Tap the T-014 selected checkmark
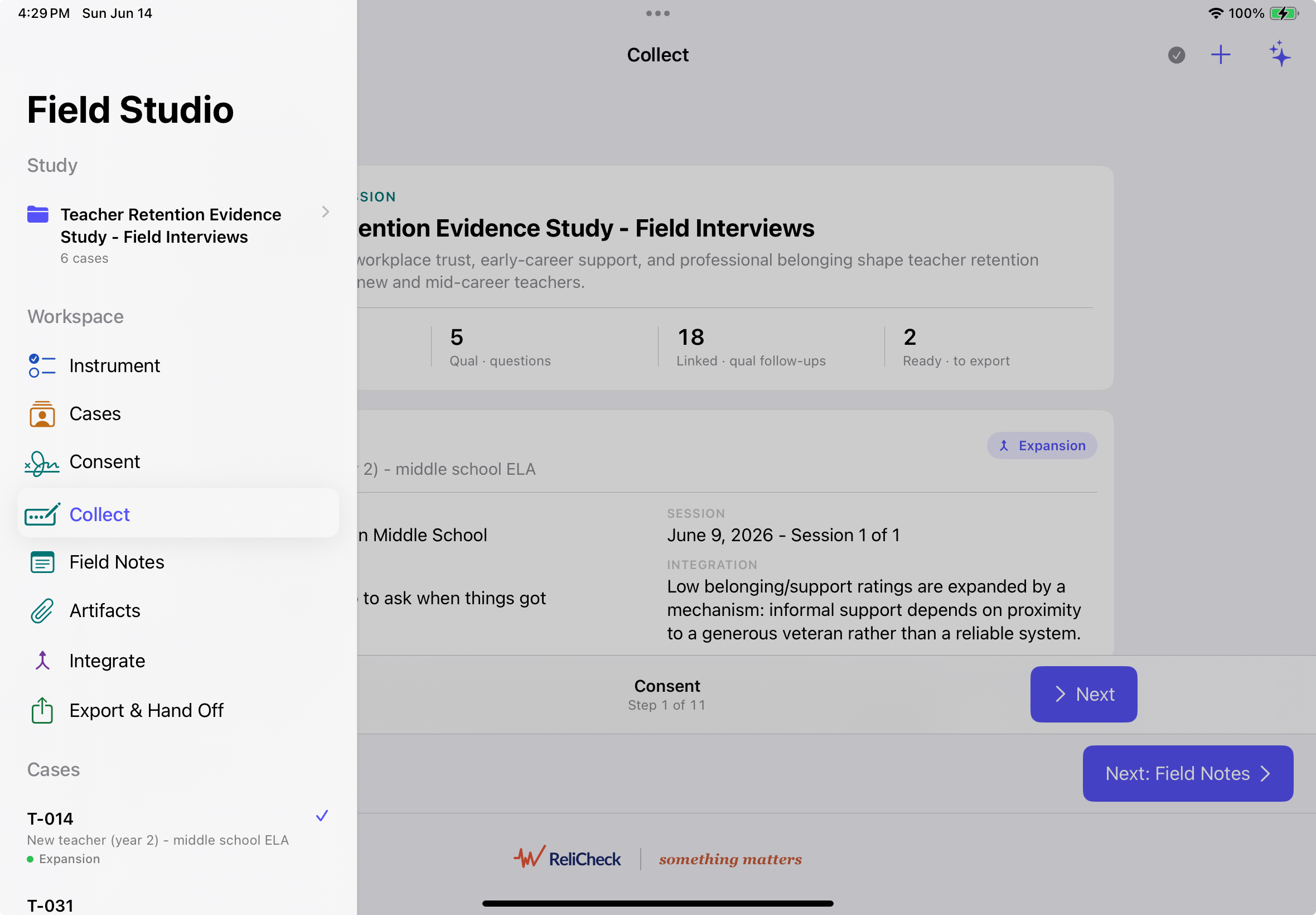This screenshot has height=915, width=1316. coord(322,815)
